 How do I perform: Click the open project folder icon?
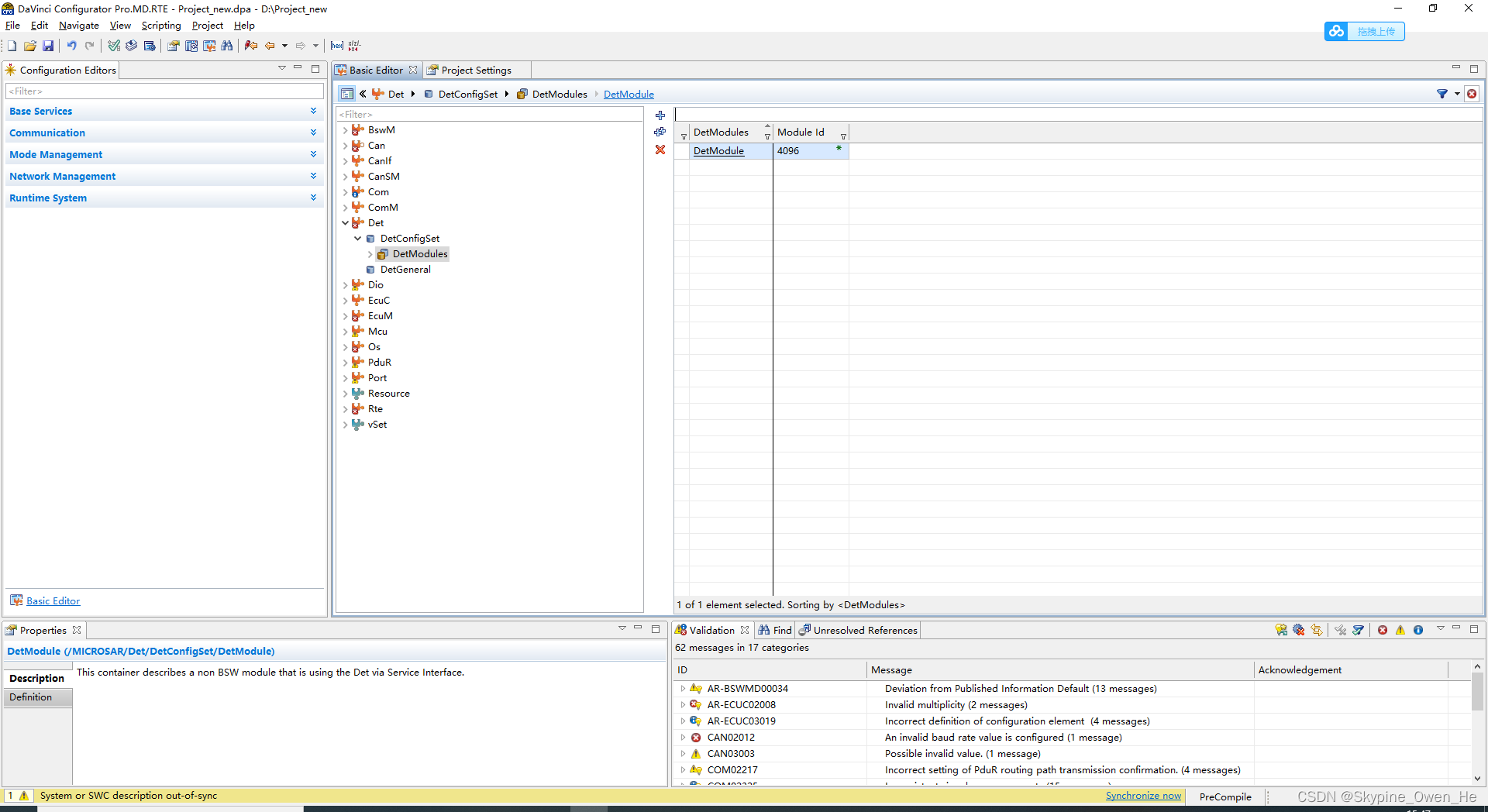(30, 46)
